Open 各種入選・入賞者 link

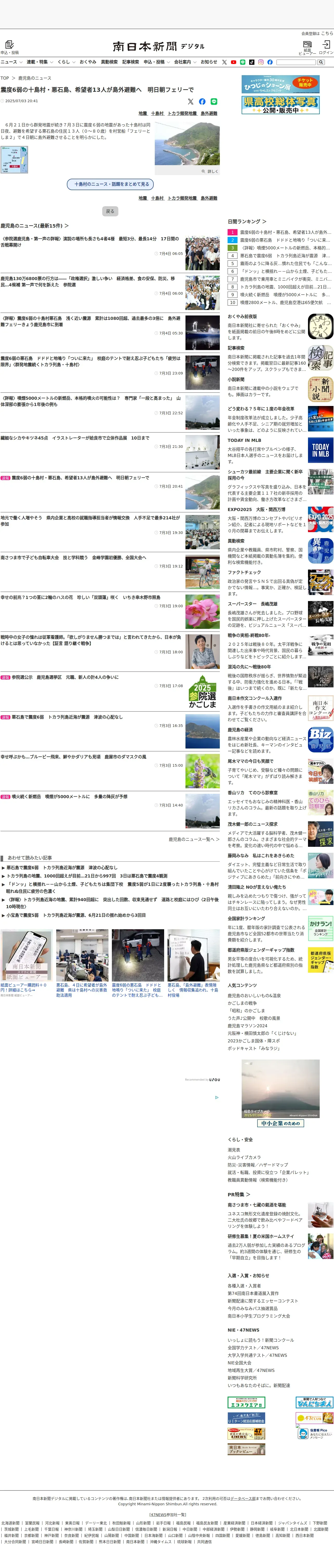pos(244,1286)
